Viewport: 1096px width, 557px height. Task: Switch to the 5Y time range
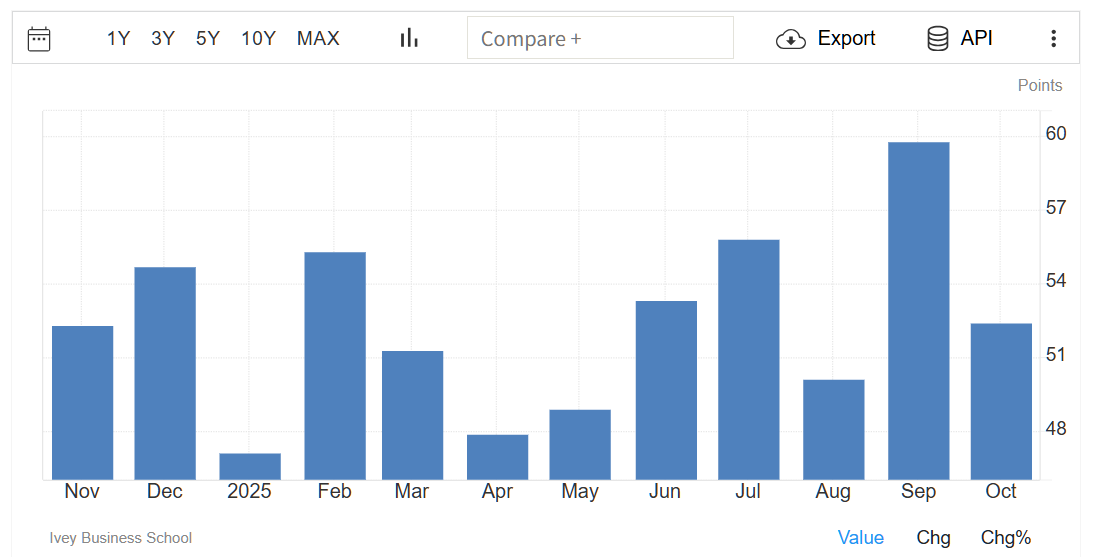pyautogui.click(x=207, y=39)
